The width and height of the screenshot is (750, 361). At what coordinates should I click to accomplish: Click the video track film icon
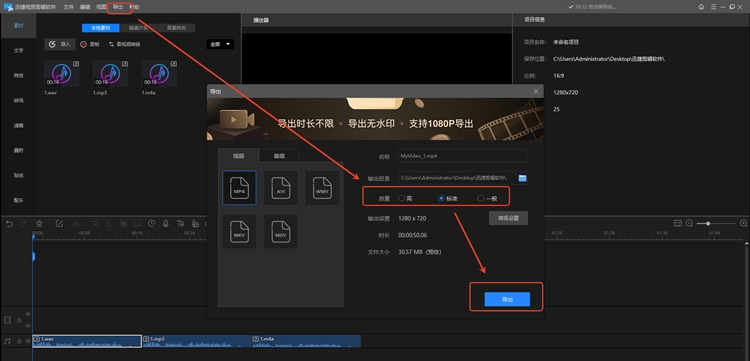pyautogui.click(x=7, y=320)
